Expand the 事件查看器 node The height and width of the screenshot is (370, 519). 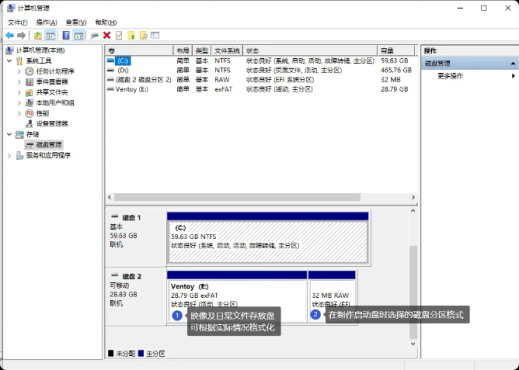(19, 82)
